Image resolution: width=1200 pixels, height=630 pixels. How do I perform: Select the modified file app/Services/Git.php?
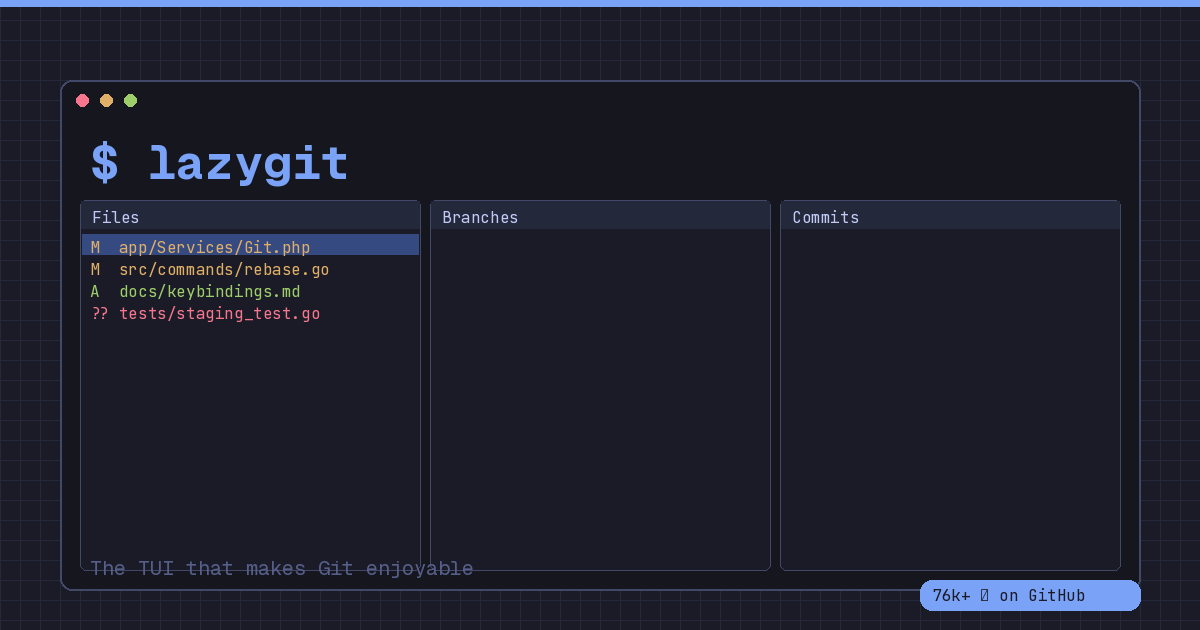coord(214,247)
